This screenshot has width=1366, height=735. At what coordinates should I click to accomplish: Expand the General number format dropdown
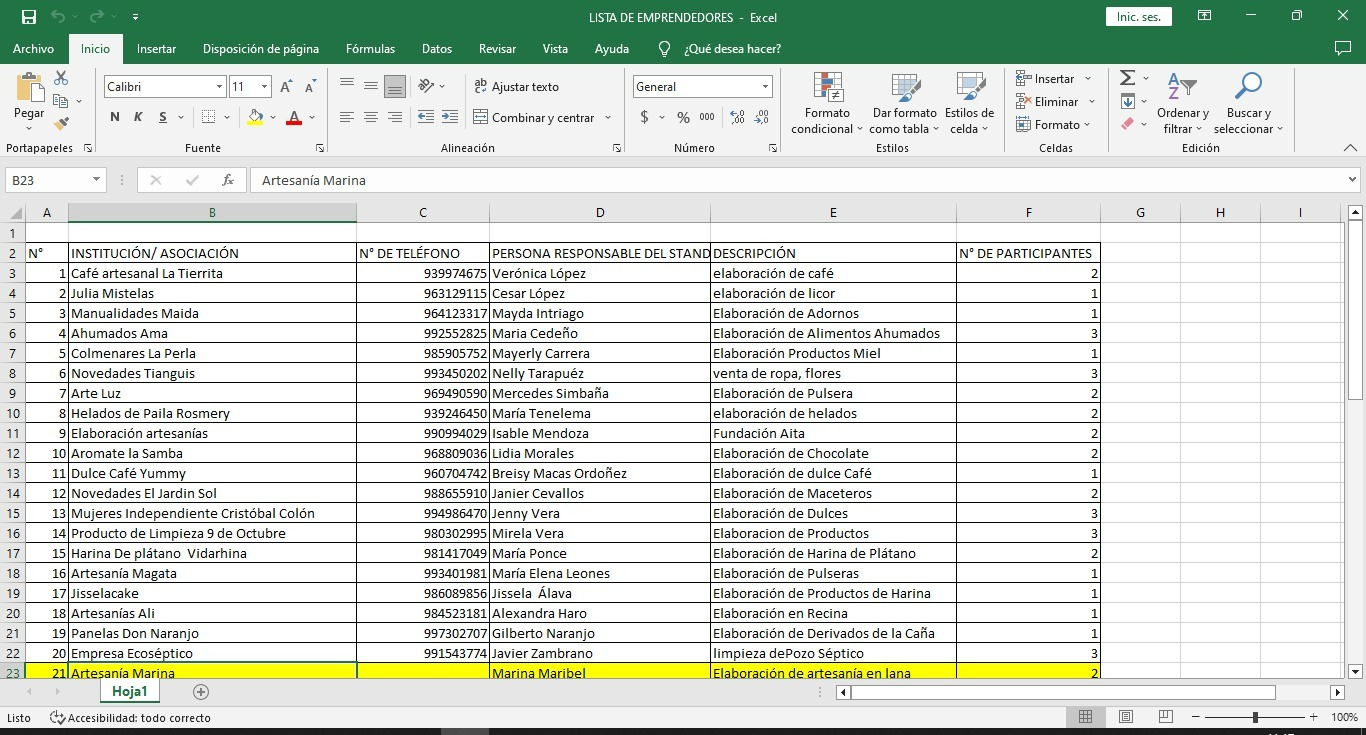(x=765, y=87)
